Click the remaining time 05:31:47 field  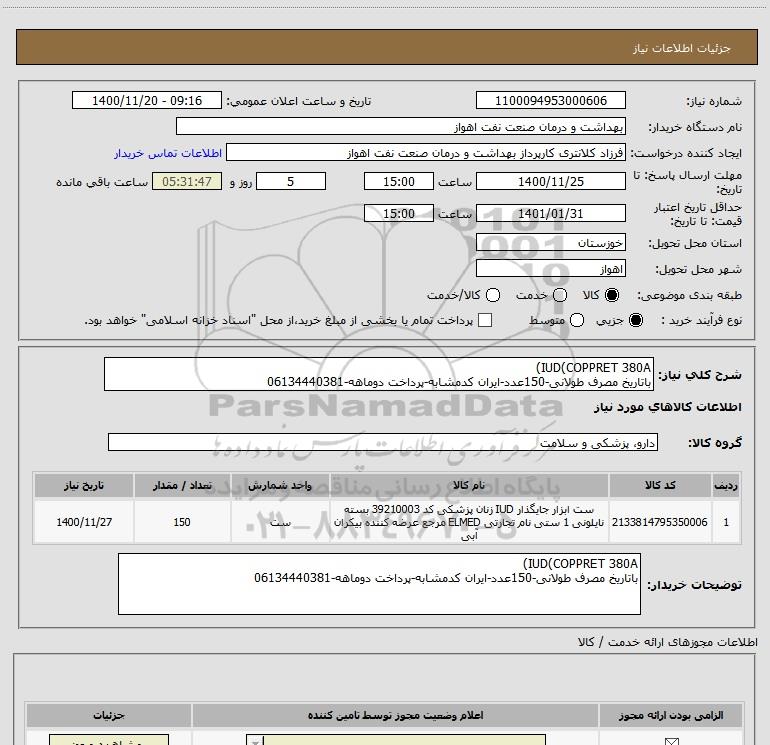[187, 181]
